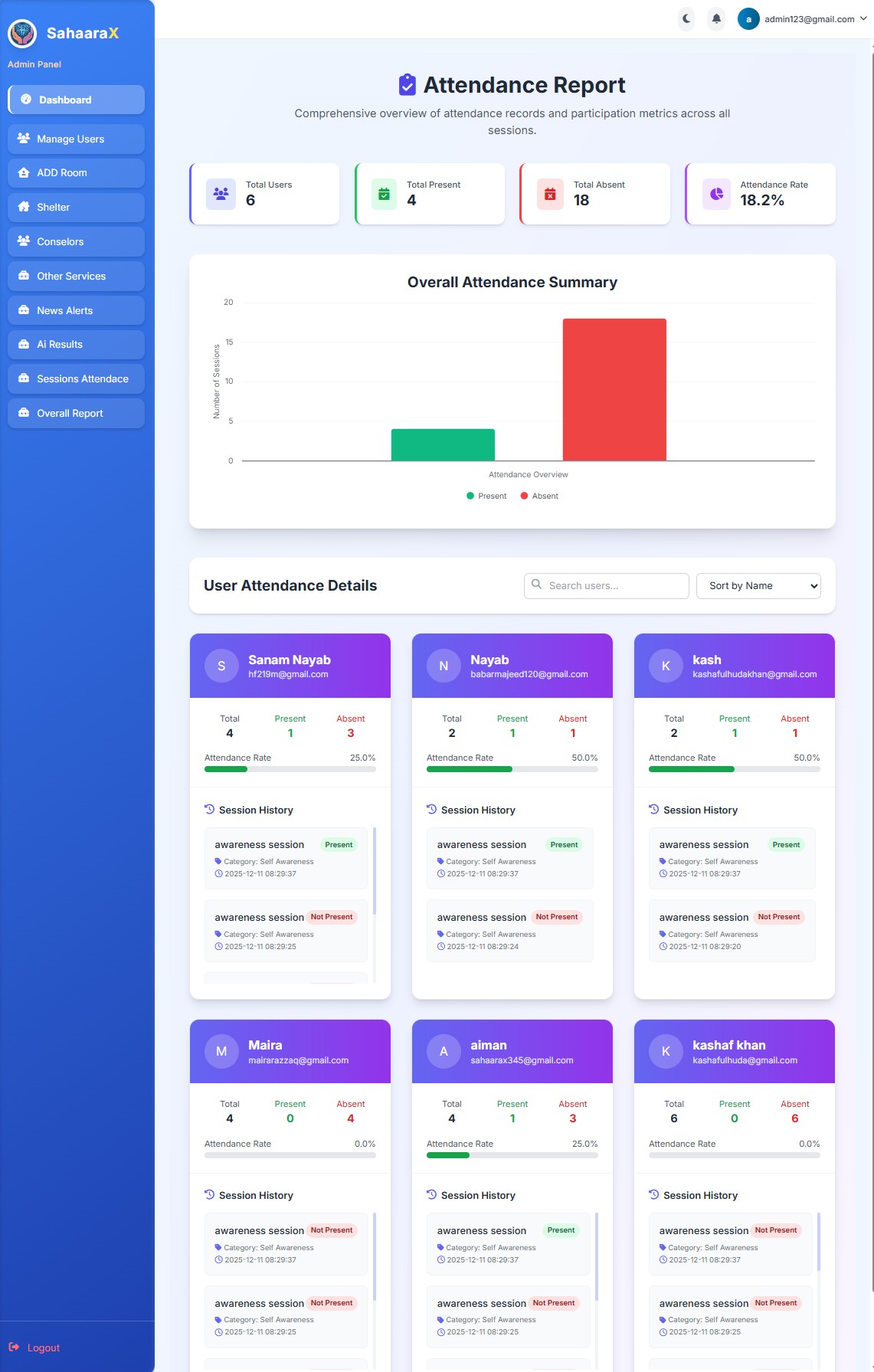This screenshot has height=1372, width=874.
Task: Click the red Absent bar in chart
Action: (x=614, y=389)
